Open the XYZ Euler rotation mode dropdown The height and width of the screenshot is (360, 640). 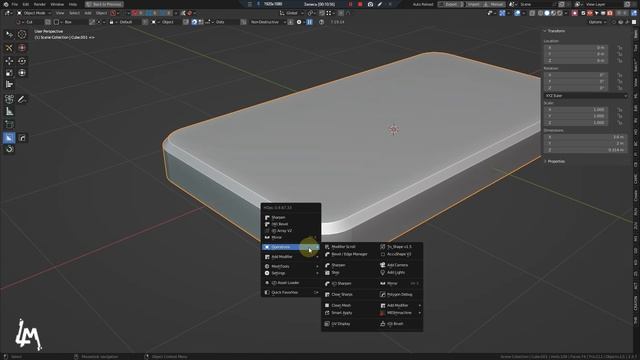(x=586, y=96)
